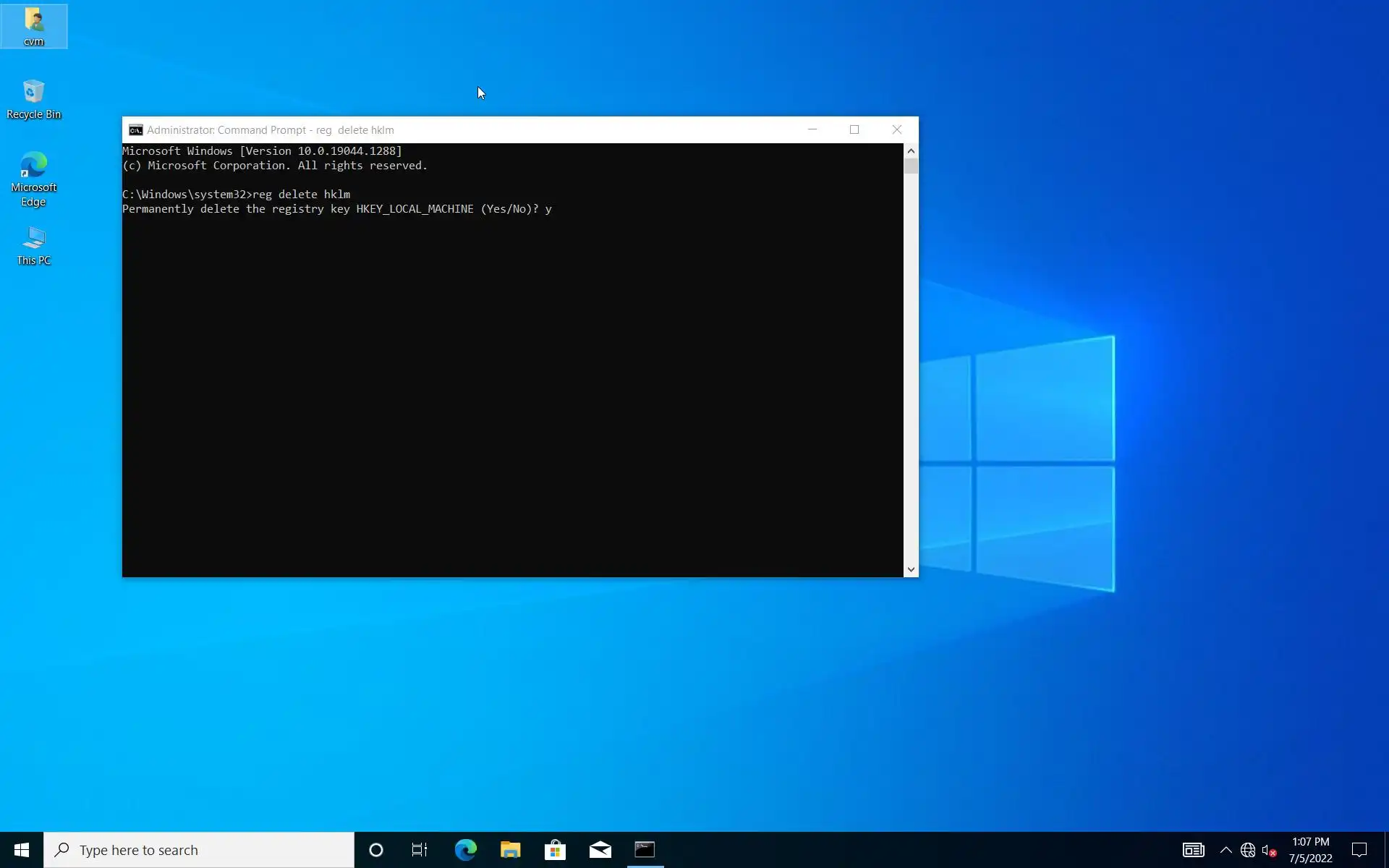Click the Cortana circle taskbar button

(375, 850)
